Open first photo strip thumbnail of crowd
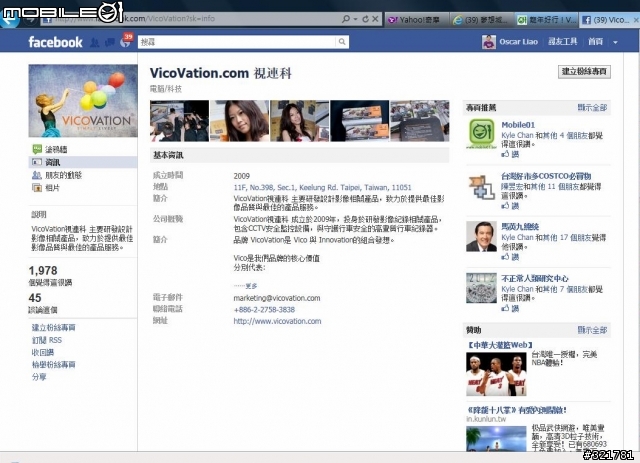 179,121
